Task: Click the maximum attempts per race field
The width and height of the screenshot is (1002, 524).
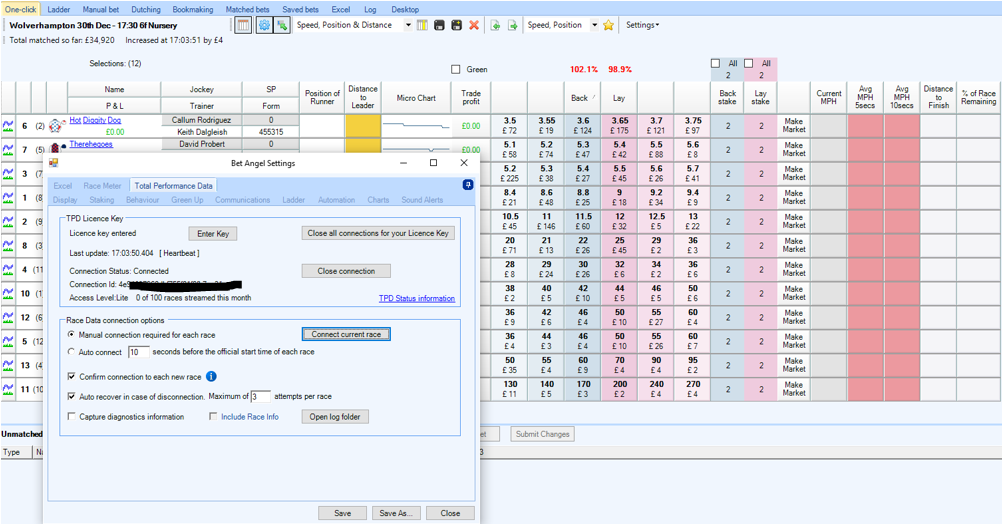Action: [260, 397]
